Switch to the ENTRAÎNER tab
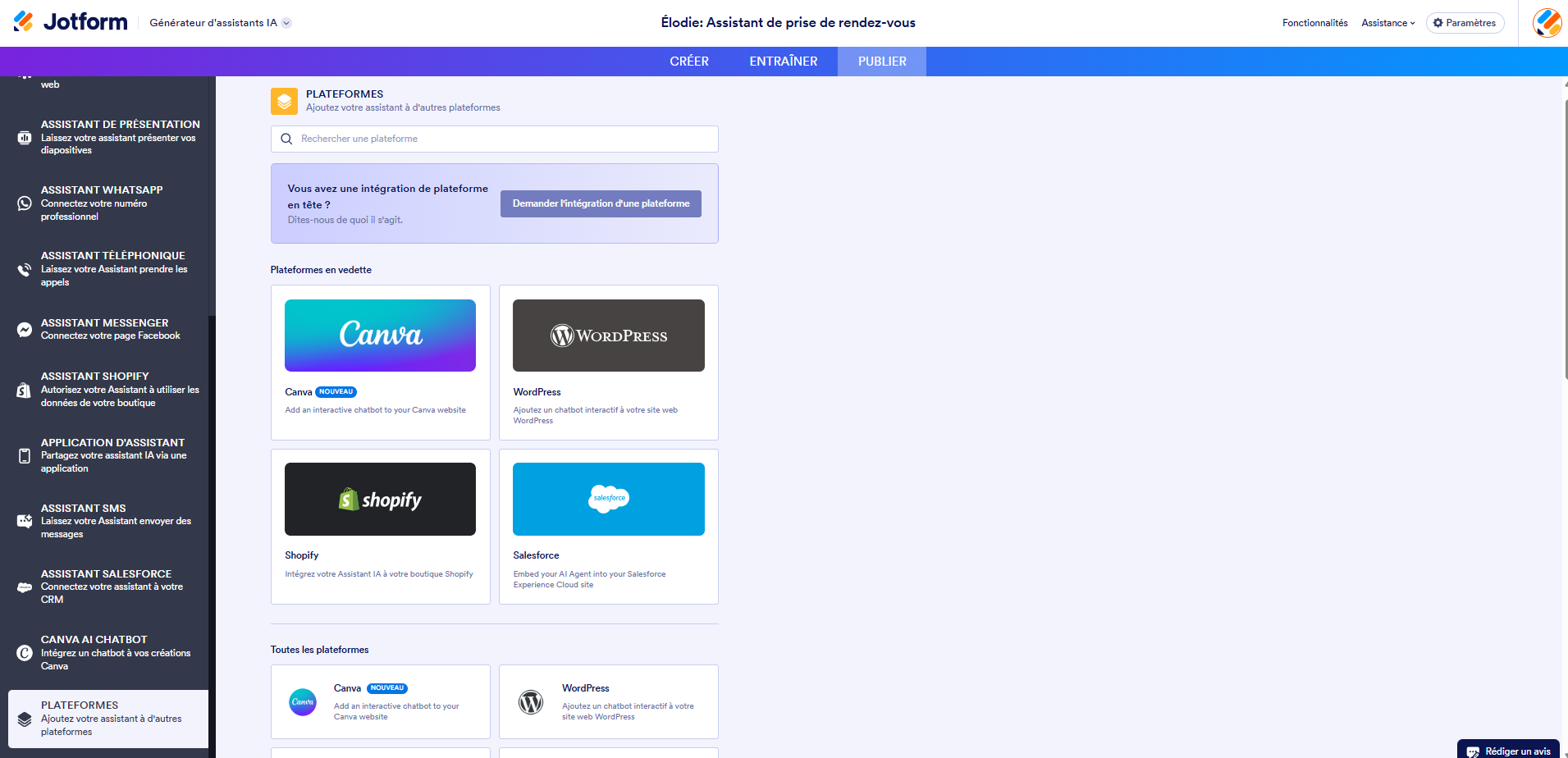 point(784,62)
